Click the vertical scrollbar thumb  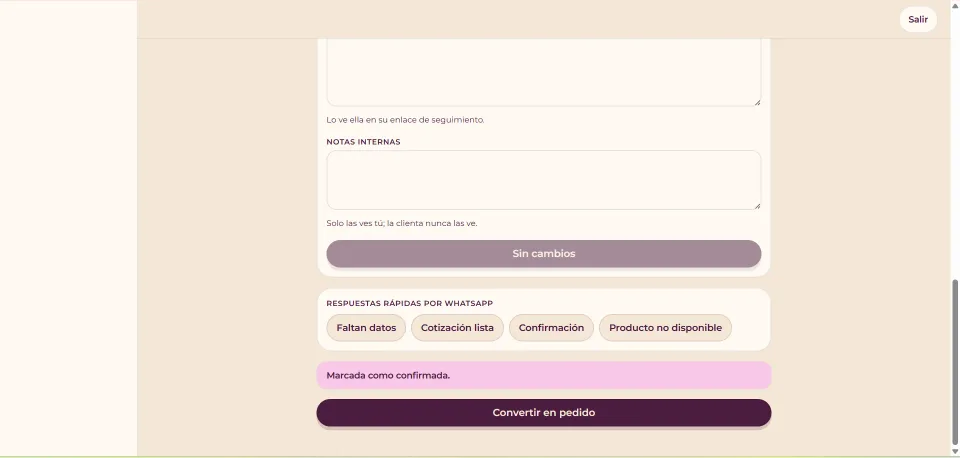pos(955,361)
